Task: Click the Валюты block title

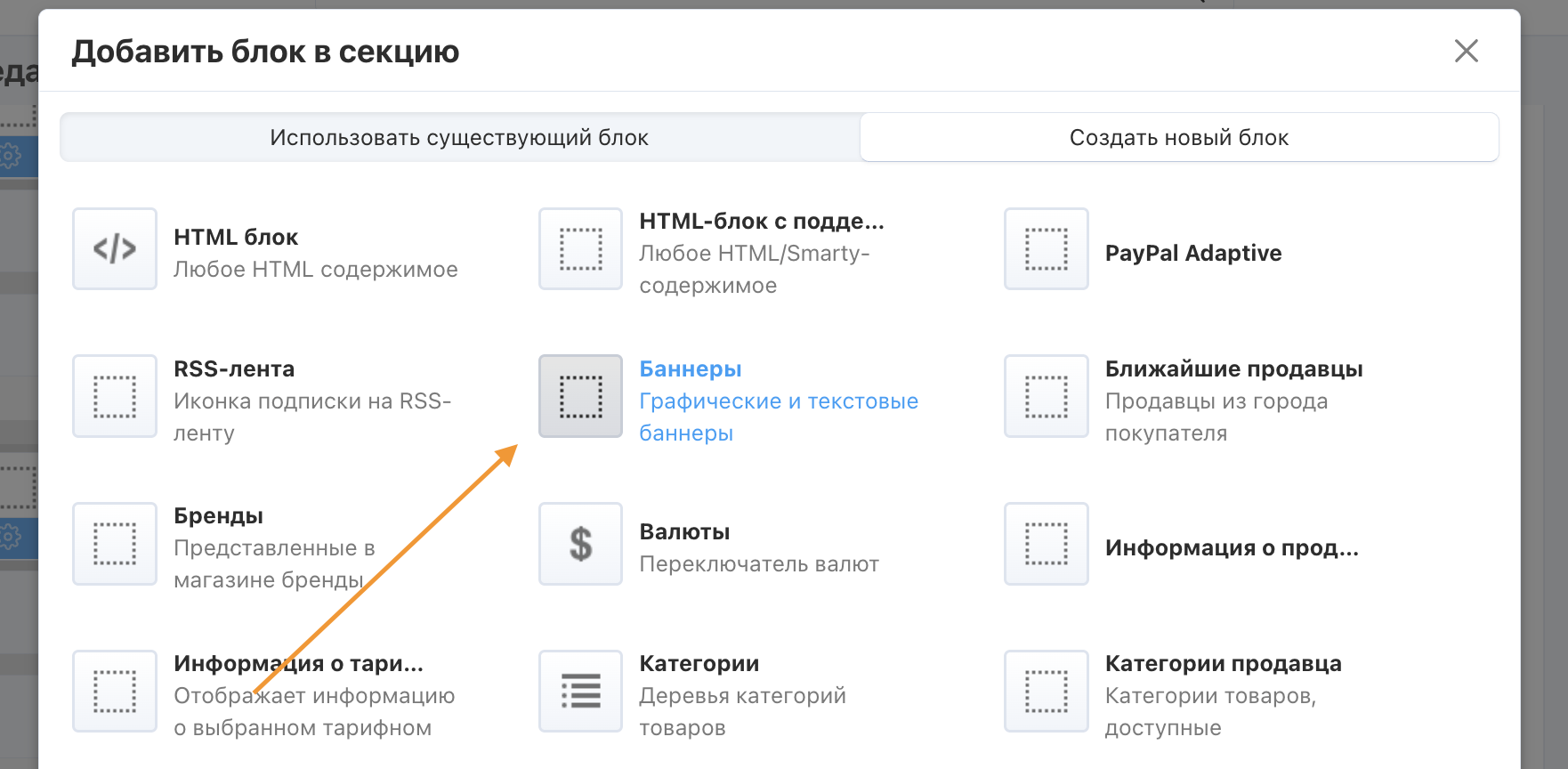Action: point(684,532)
